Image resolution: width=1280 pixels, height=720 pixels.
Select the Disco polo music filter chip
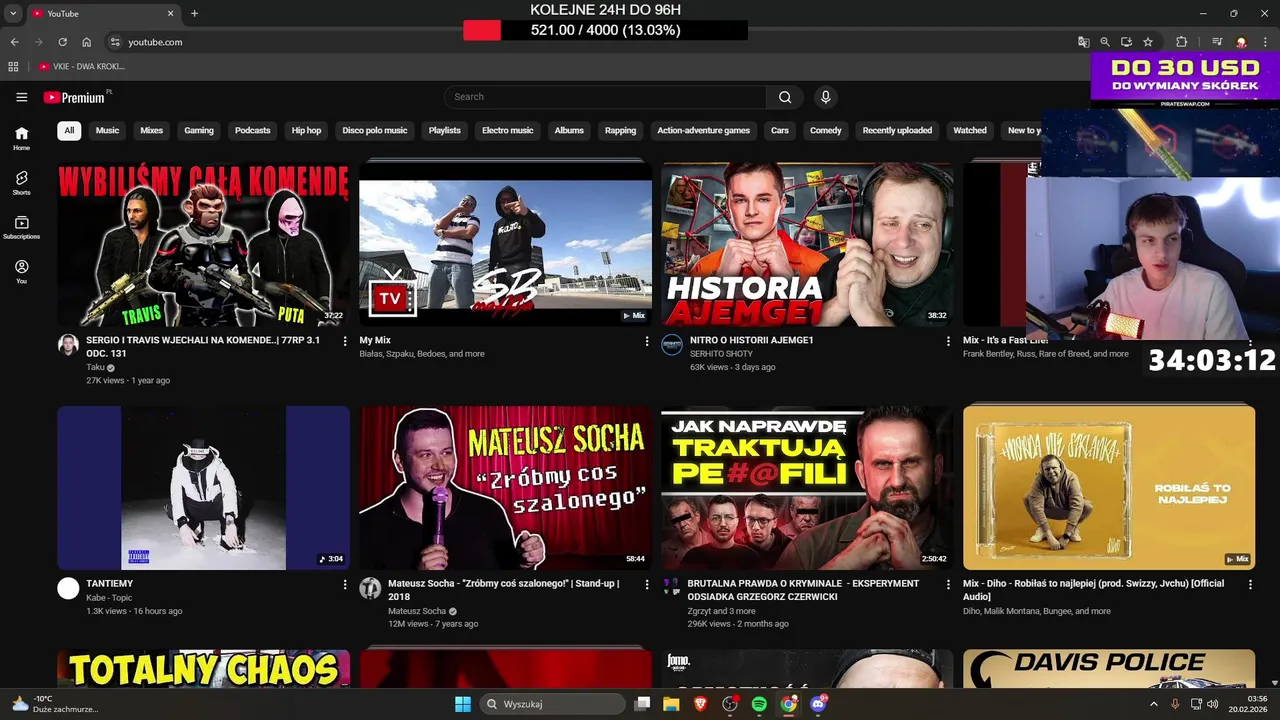point(375,130)
